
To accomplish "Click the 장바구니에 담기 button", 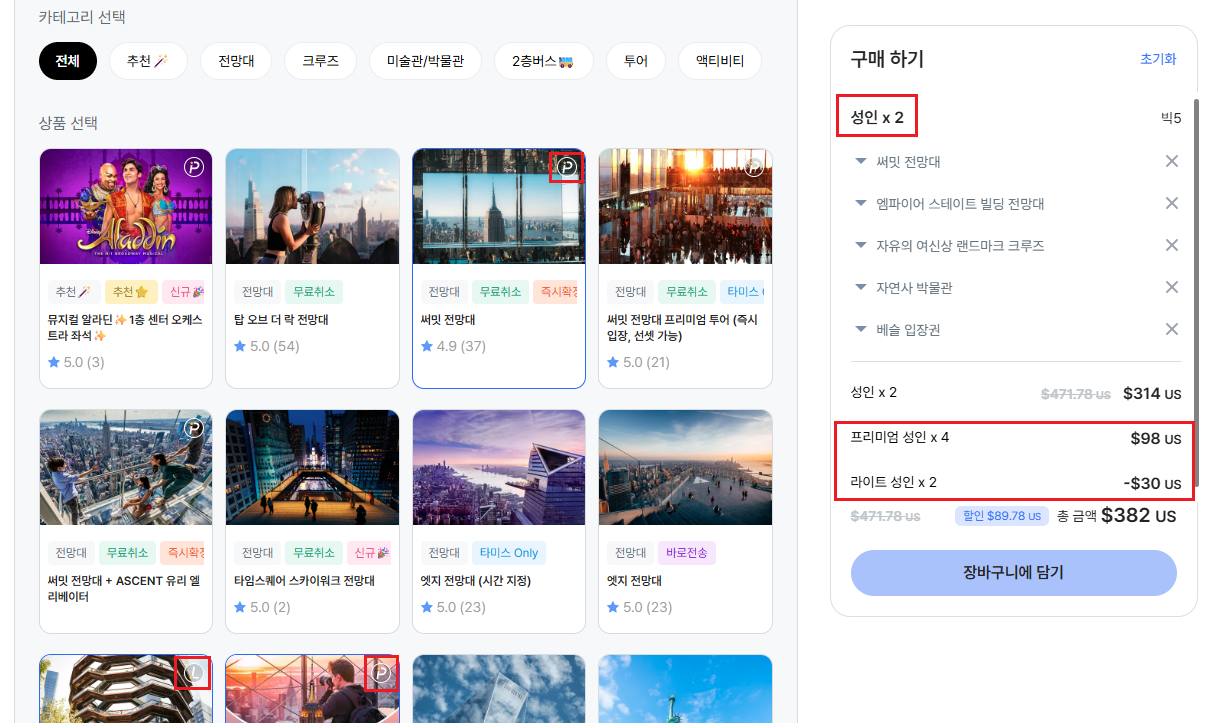I will coord(1013,573).
